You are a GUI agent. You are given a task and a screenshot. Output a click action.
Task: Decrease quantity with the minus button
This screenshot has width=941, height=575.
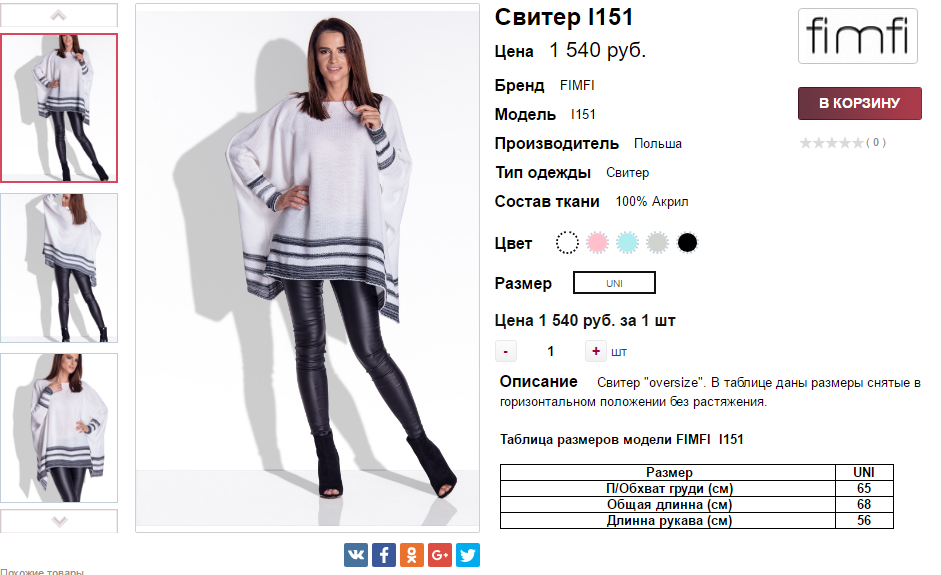pyautogui.click(x=506, y=351)
